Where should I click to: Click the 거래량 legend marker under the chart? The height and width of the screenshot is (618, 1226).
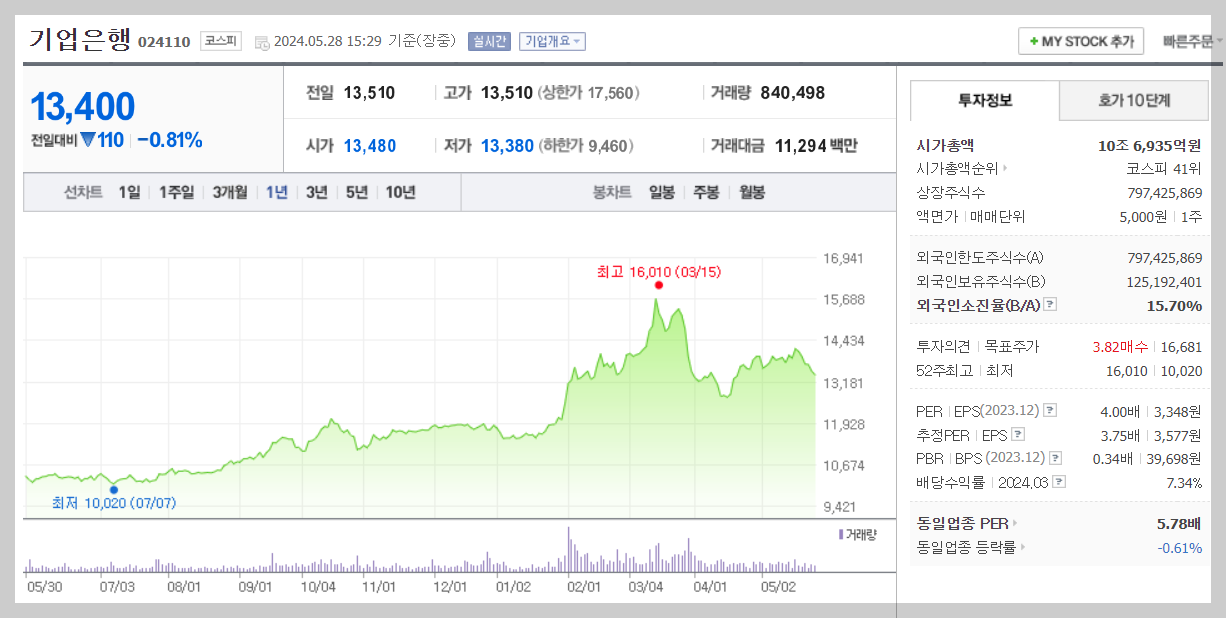tap(841, 535)
